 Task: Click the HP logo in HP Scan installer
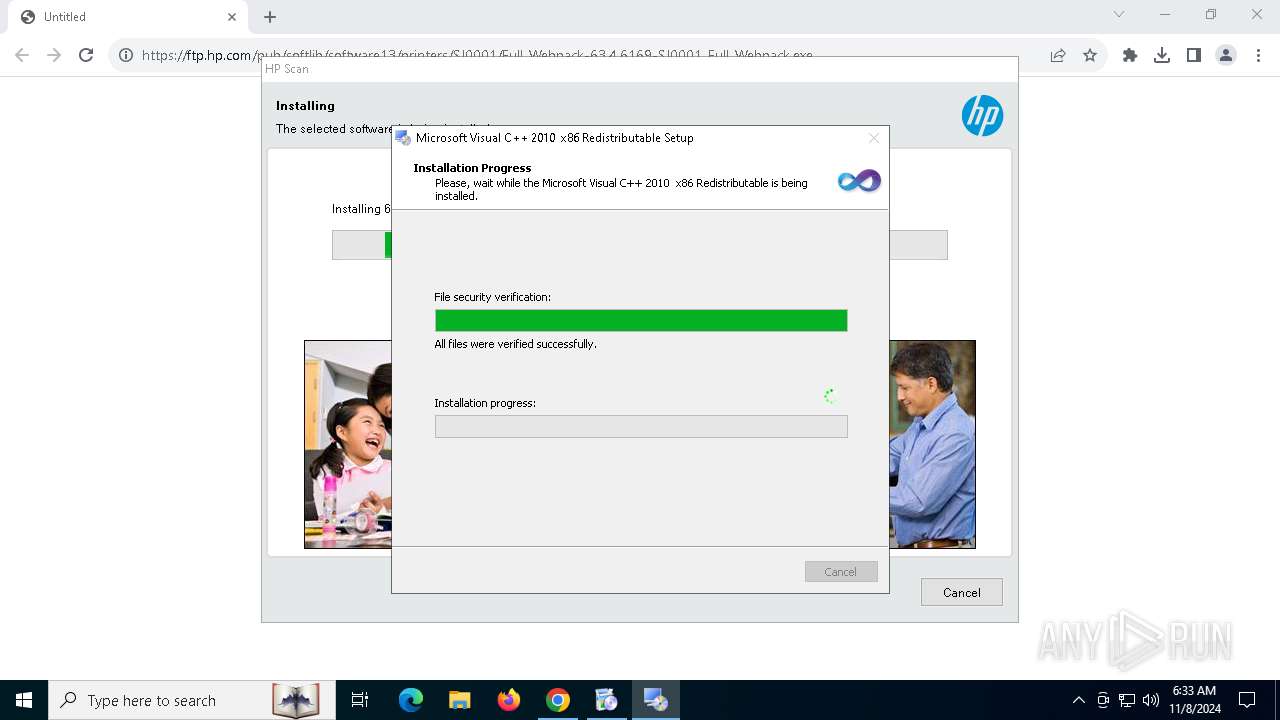coord(982,116)
